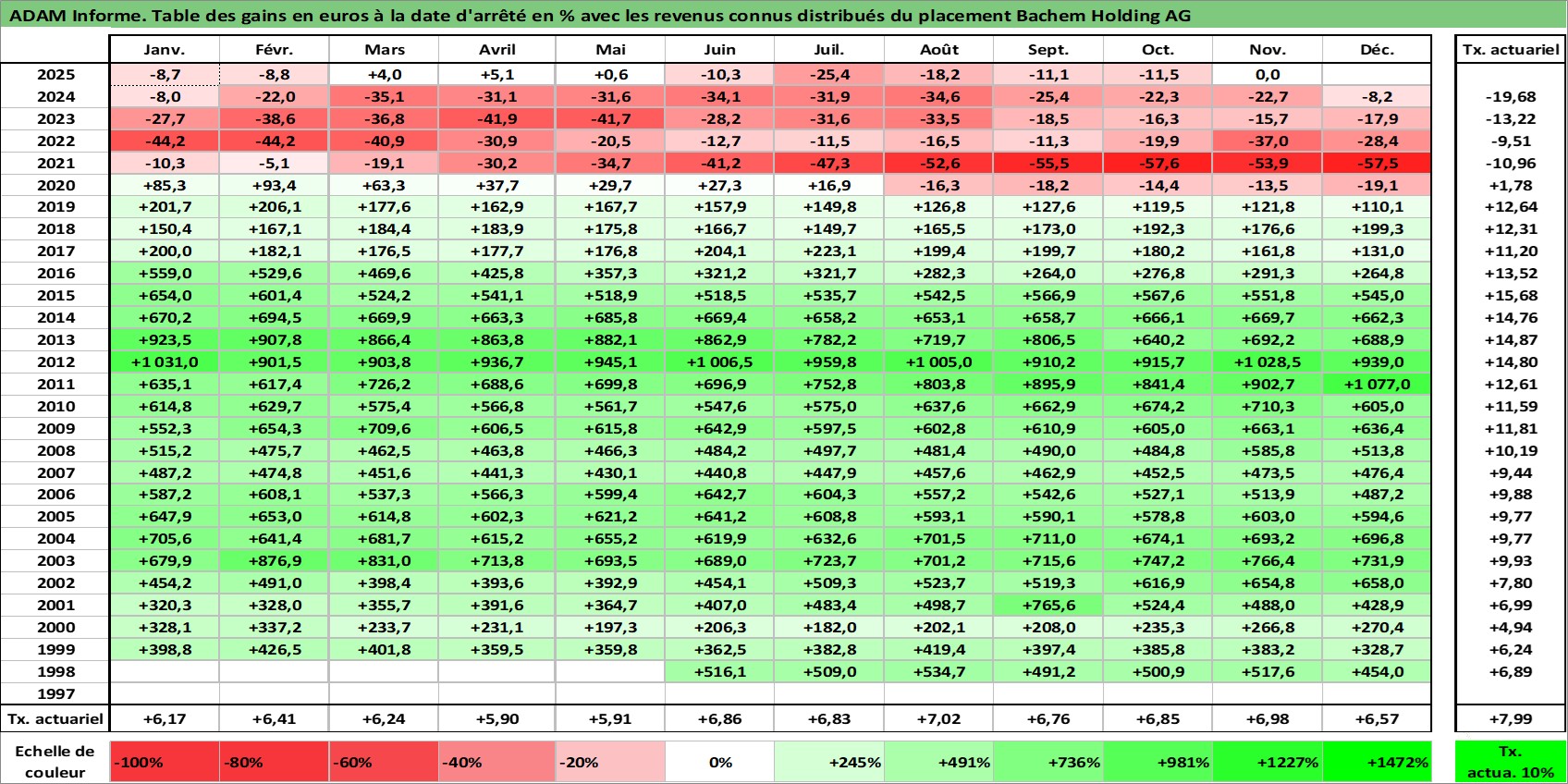Select cell +85,3 in January 2020
1568x784 pixels.
(x=165, y=186)
